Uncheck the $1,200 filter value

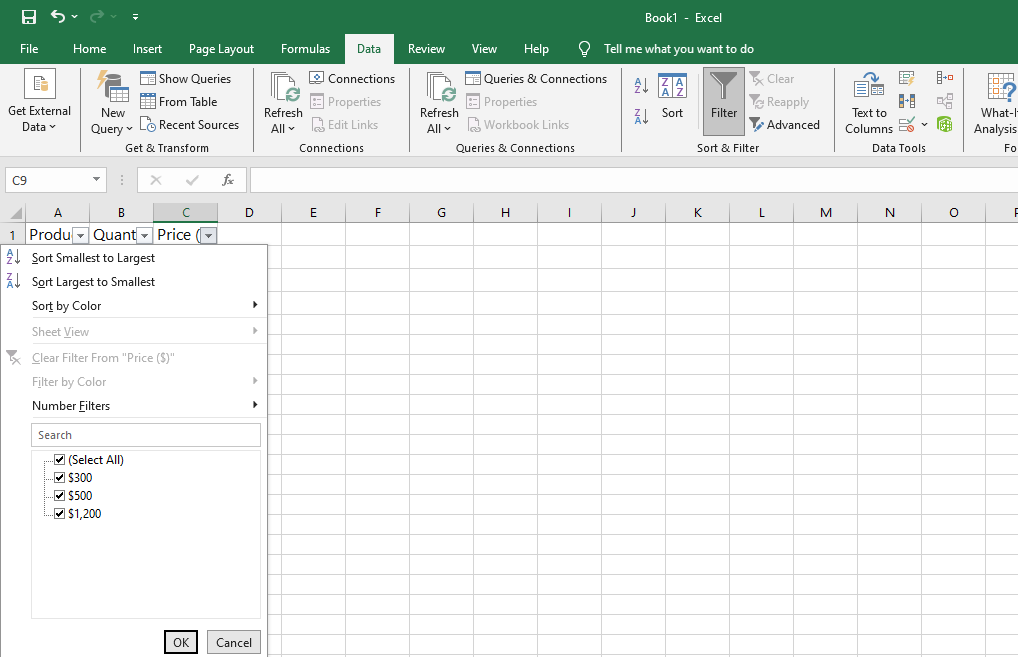(x=60, y=511)
